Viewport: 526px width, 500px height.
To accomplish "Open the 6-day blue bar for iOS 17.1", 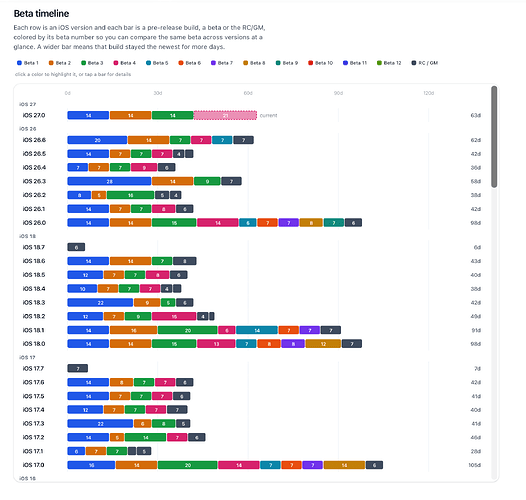I will tap(76, 451).
